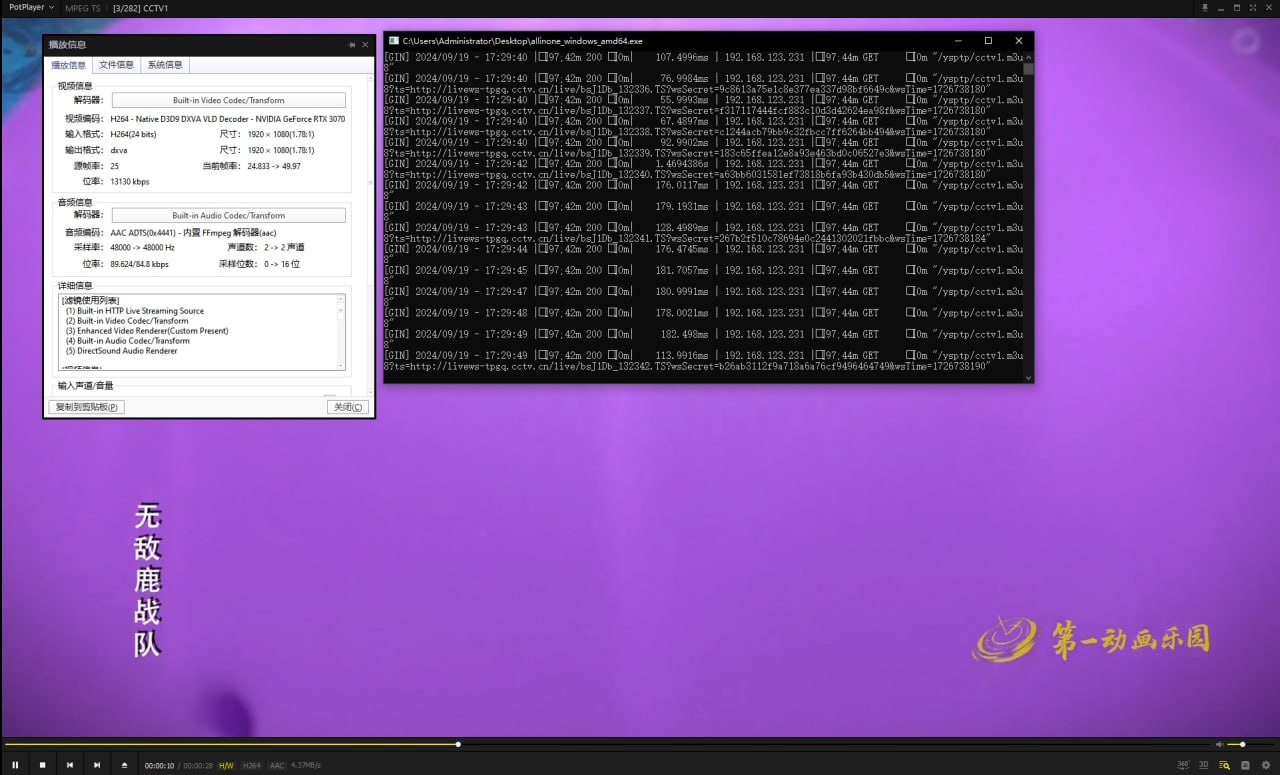Toggle 3D video mode
Viewport: 1280px width, 775px height.
[1204, 765]
